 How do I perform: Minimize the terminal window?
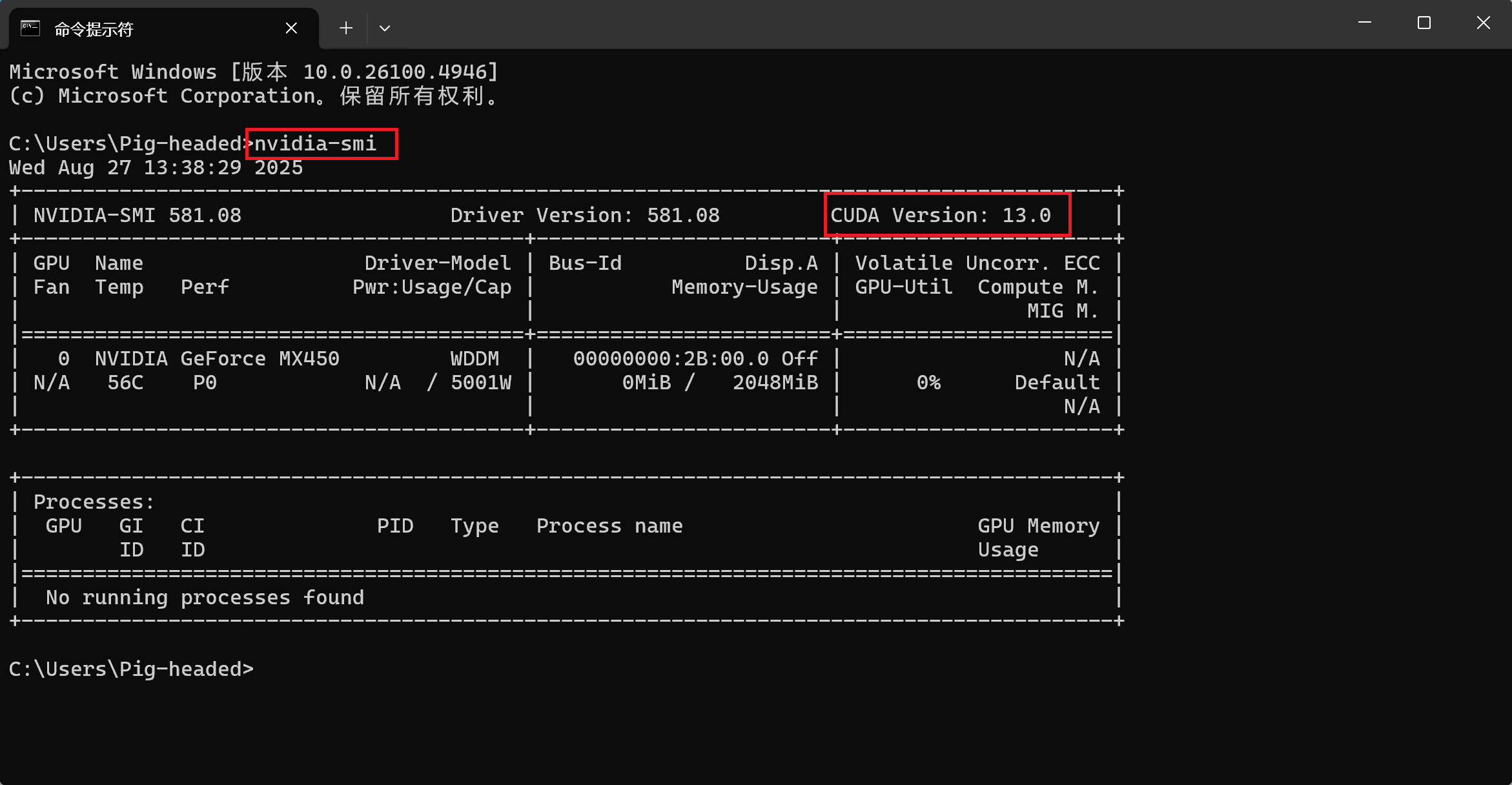(1365, 23)
